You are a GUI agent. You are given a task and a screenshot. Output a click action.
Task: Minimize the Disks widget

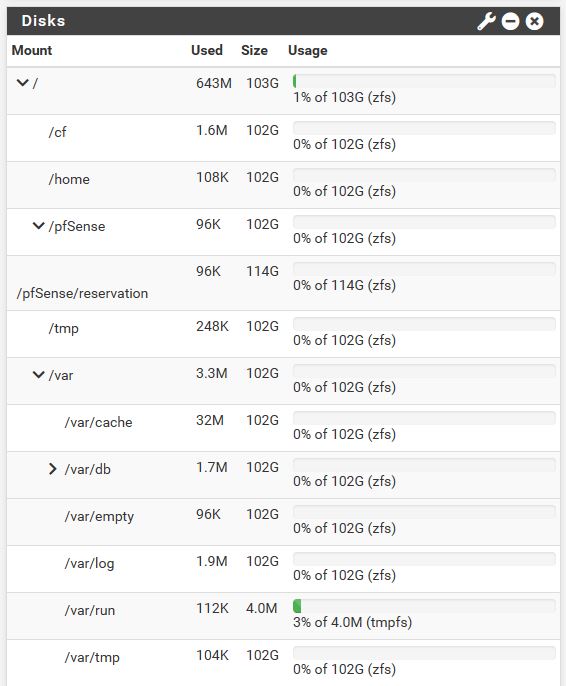(510, 21)
